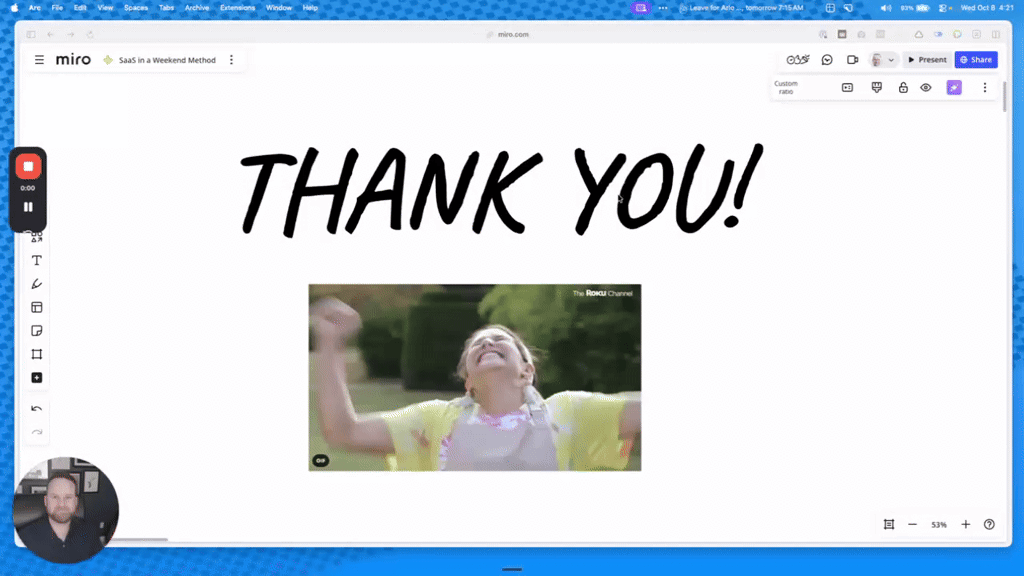Pause the screen recording
1024x576 pixels.
point(28,207)
